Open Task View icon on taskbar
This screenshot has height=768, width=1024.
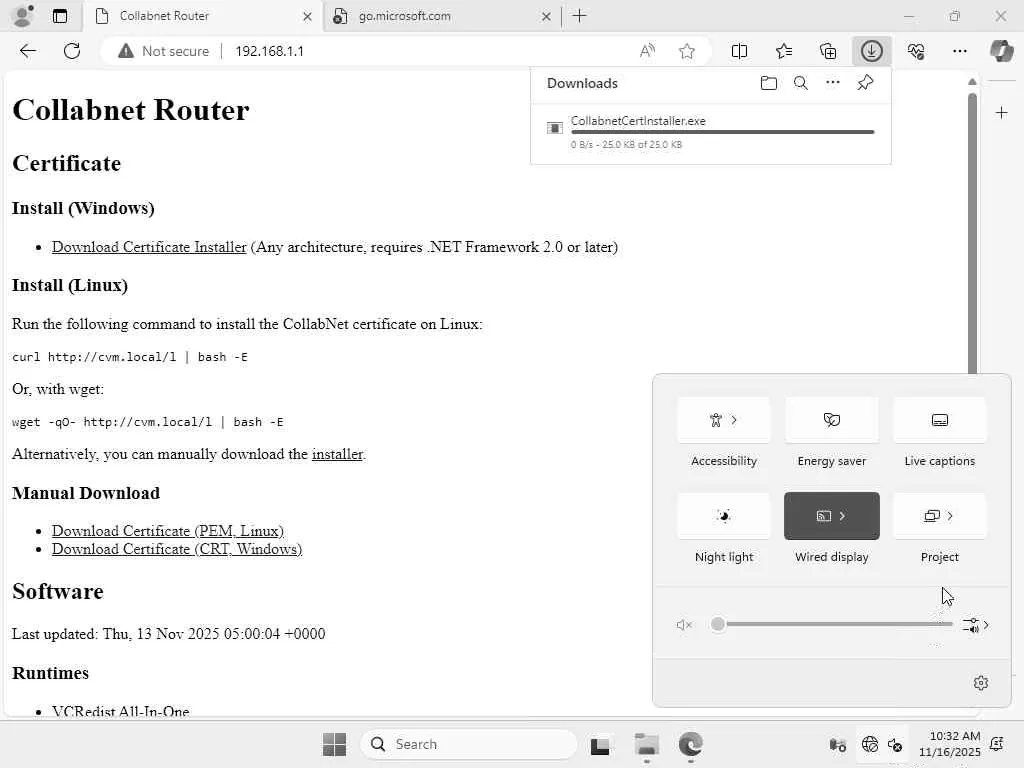tap(600, 744)
